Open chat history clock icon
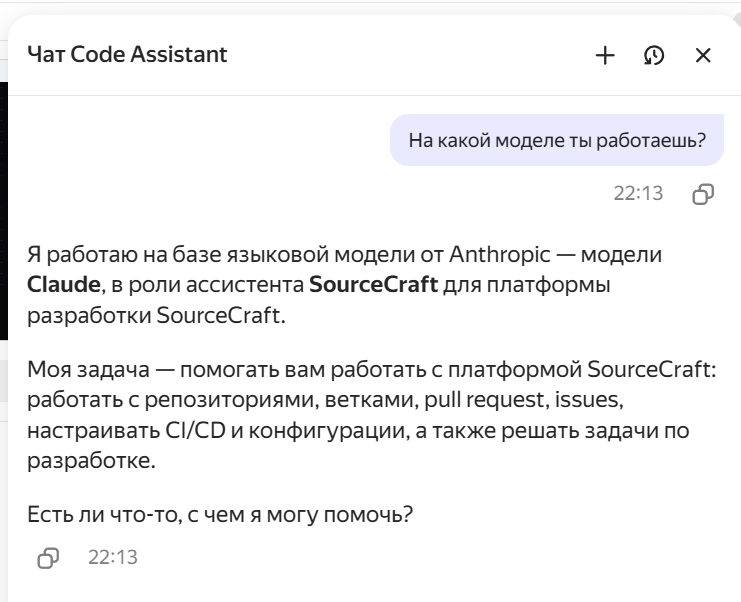Viewport: 741px width, 602px height. pos(654,55)
